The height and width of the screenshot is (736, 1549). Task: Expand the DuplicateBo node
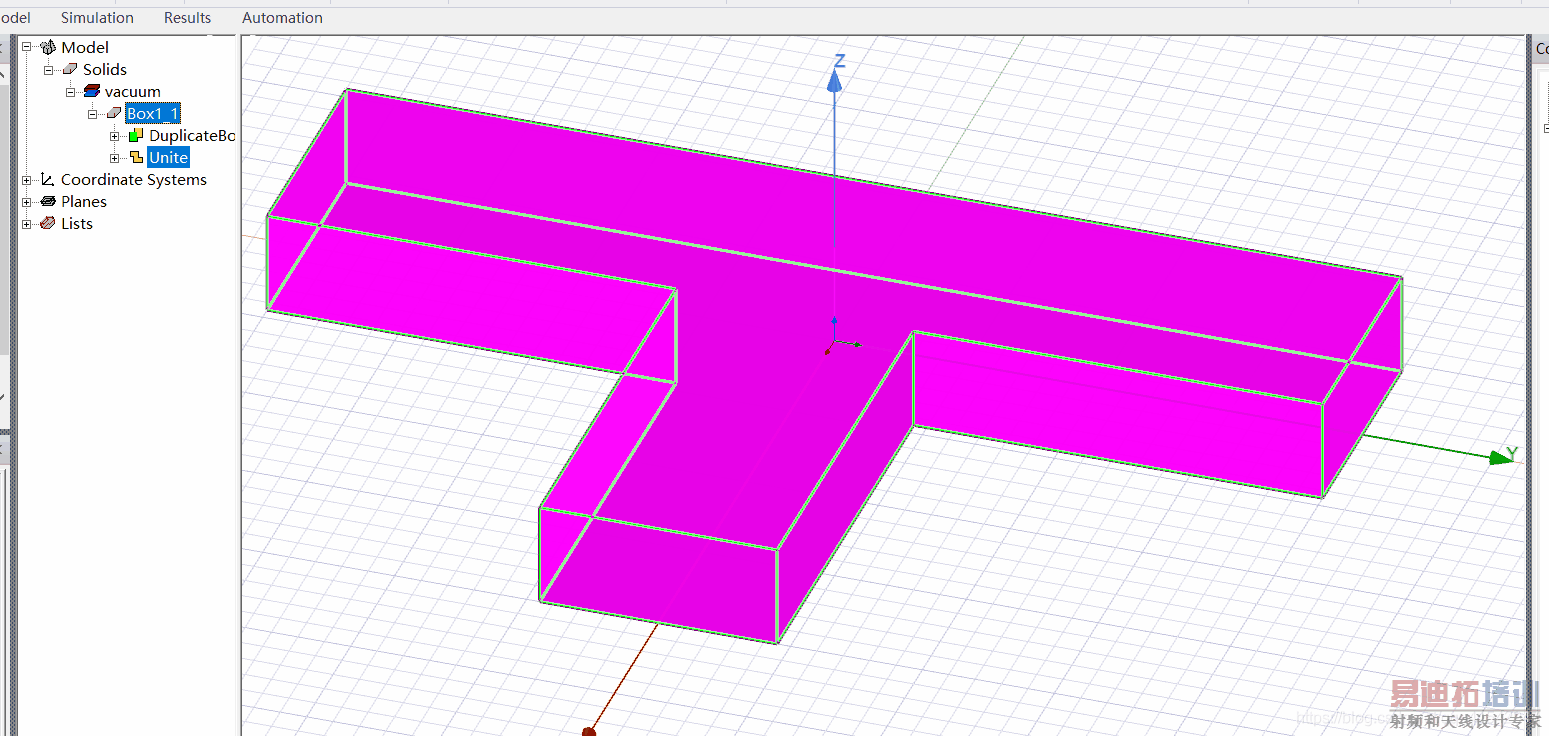pyautogui.click(x=115, y=135)
